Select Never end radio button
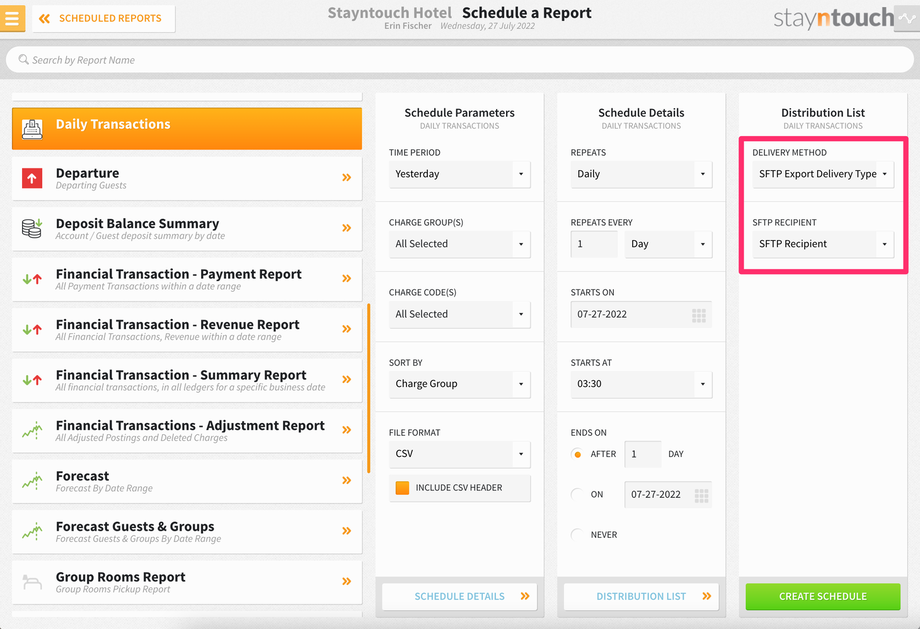920x629 pixels. (x=577, y=535)
